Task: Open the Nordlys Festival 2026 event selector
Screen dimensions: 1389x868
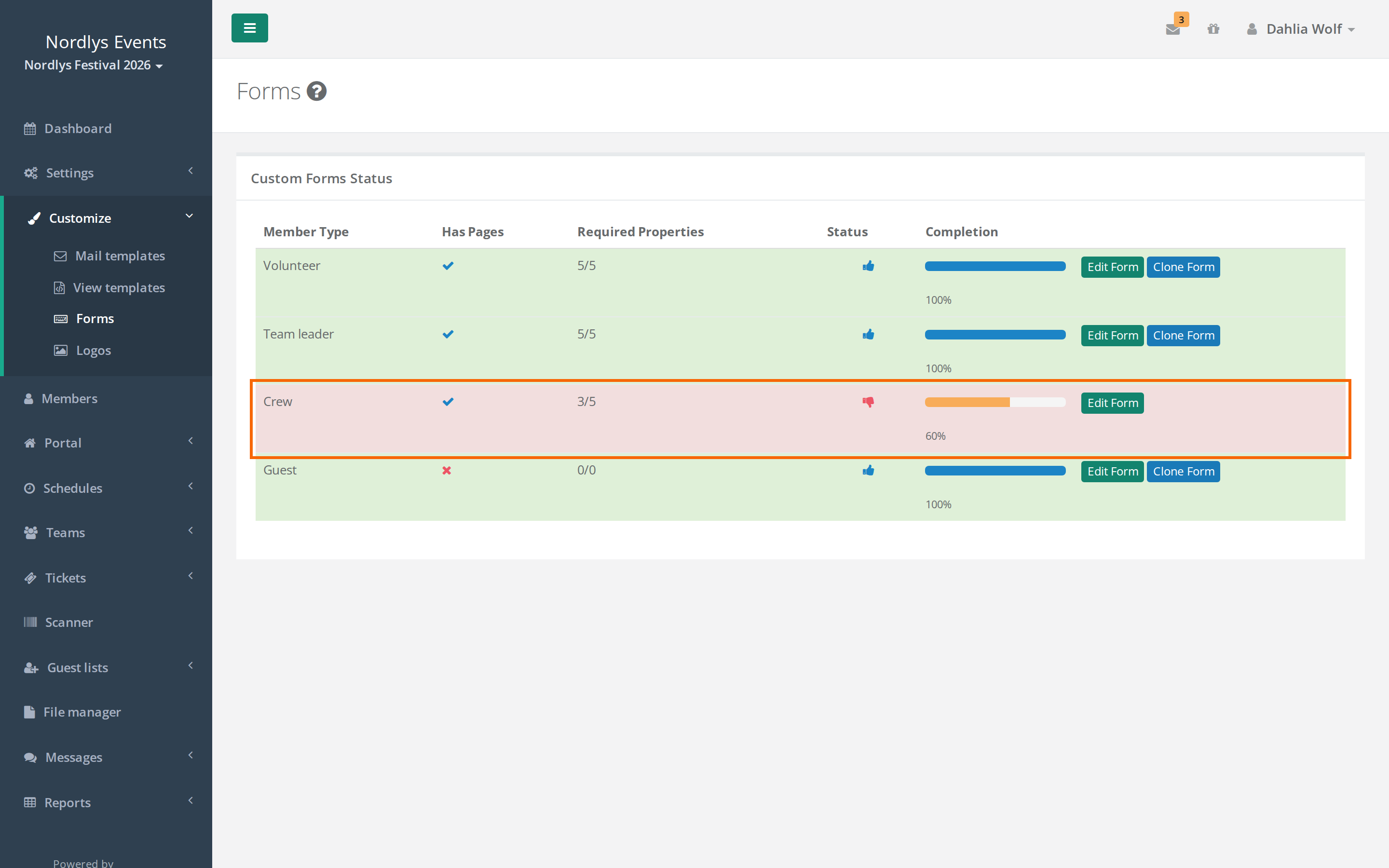Action: [94, 65]
